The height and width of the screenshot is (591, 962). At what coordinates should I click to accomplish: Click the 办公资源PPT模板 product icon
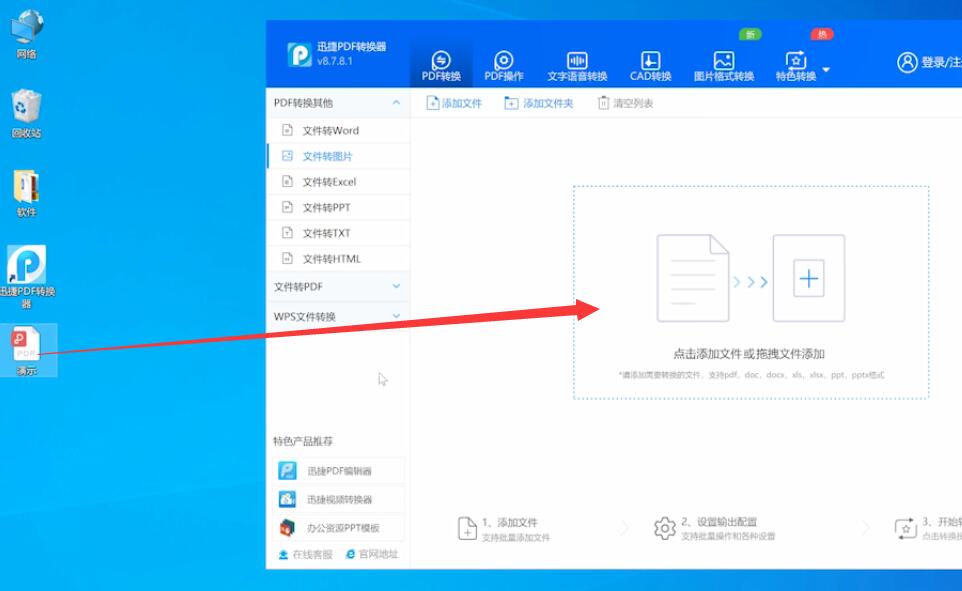tap(287, 527)
